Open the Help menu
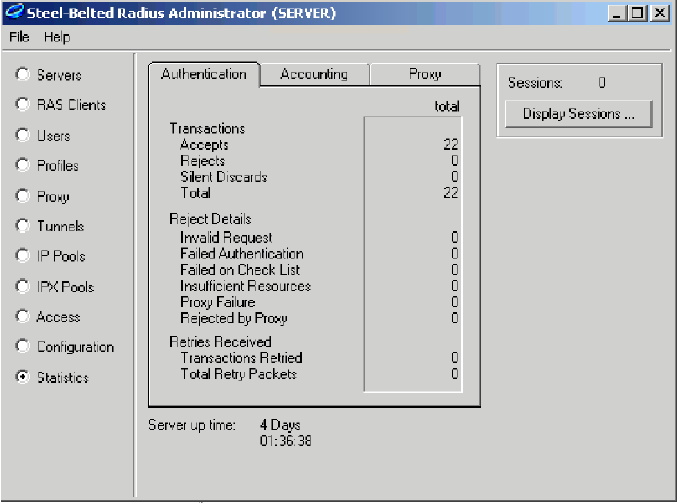This screenshot has width=677, height=503. click(57, 37)
